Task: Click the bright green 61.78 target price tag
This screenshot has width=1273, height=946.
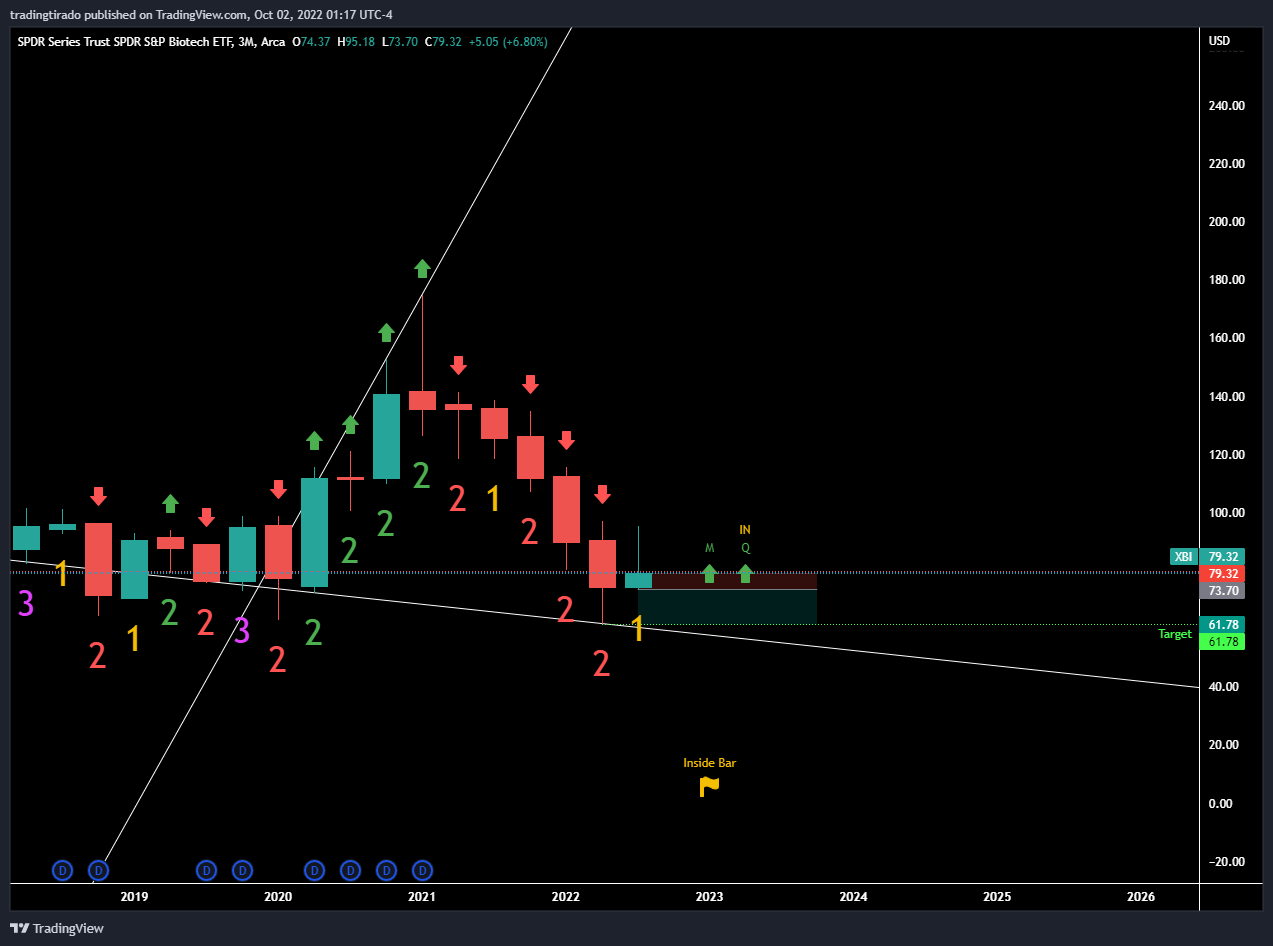Action: (x=1224, y=642)
